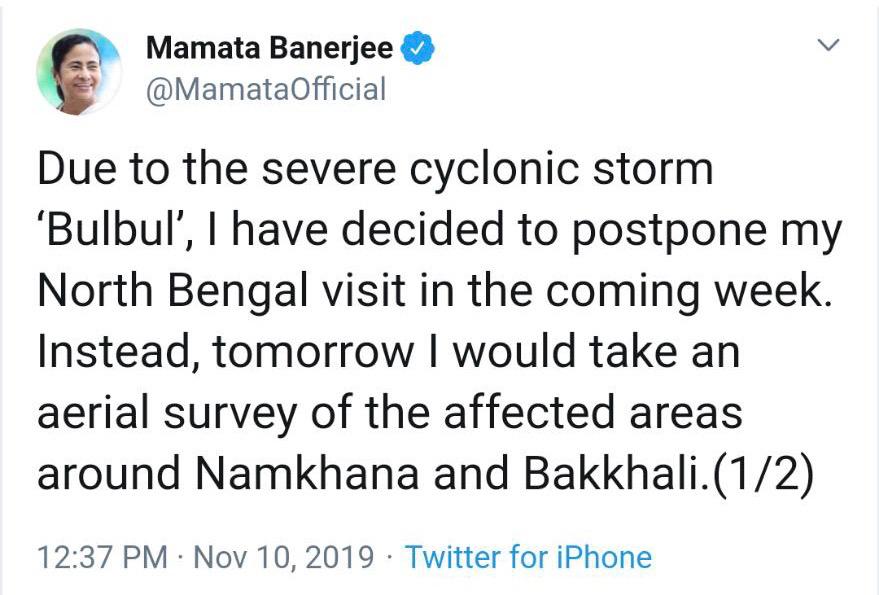Image resolution: width=879 pixels, height=595 pixels.
Task: Click the word 'cyclonic' in the tweet
Action: point(494,169)
